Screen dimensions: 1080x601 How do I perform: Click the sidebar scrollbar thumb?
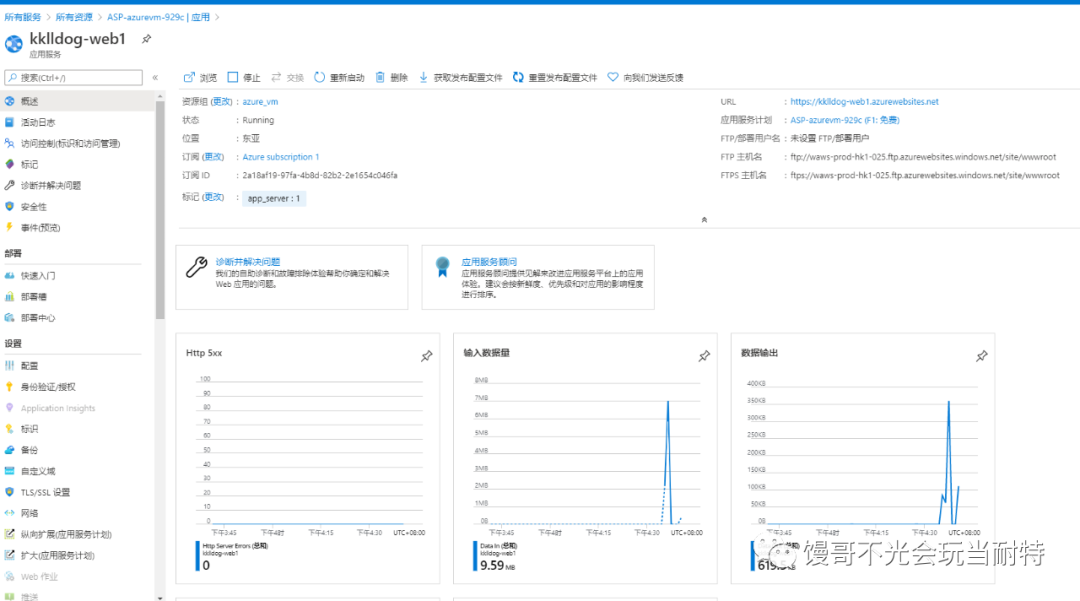coord(160,210)
